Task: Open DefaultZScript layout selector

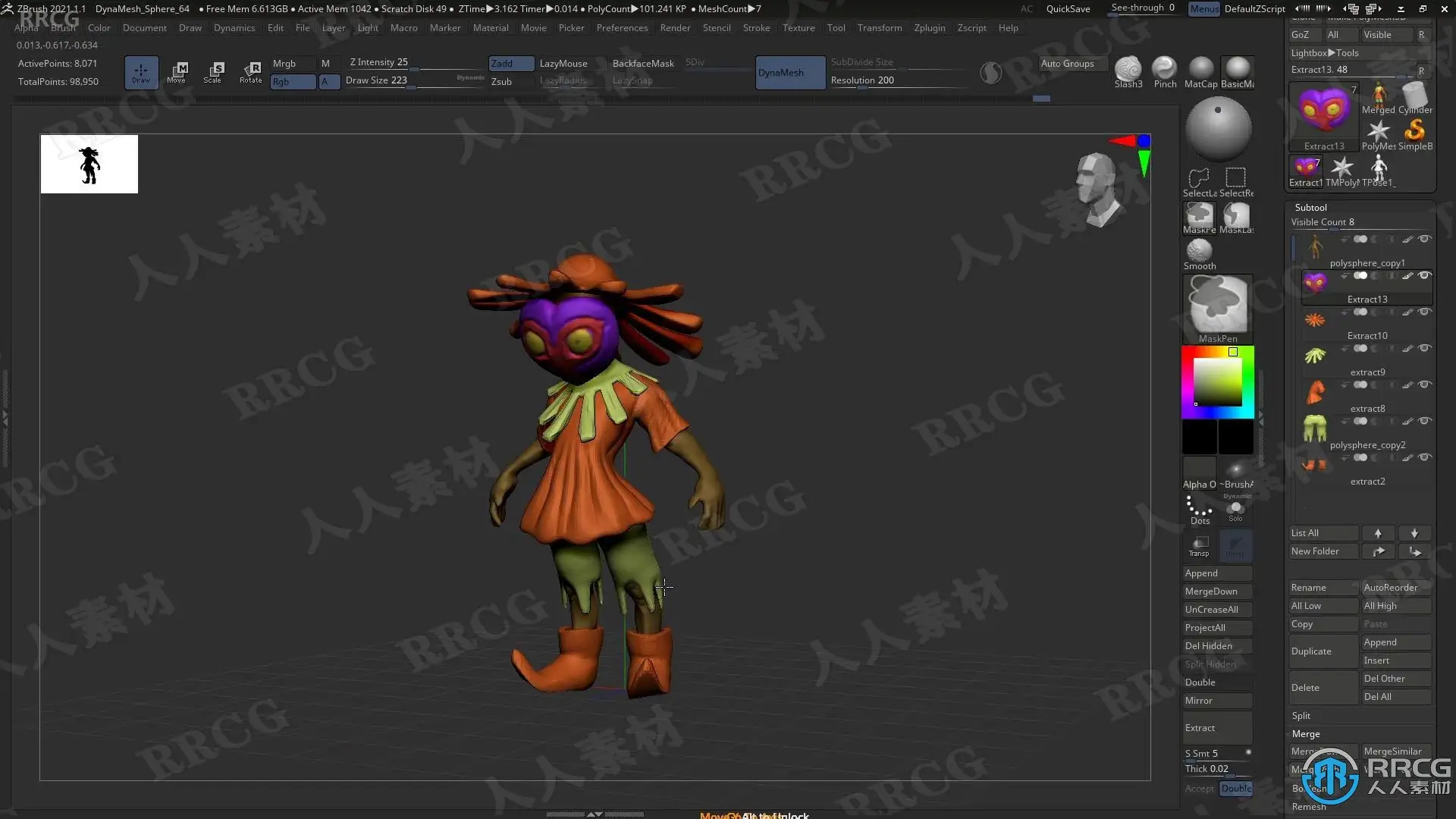Action: pos(1255,9)
